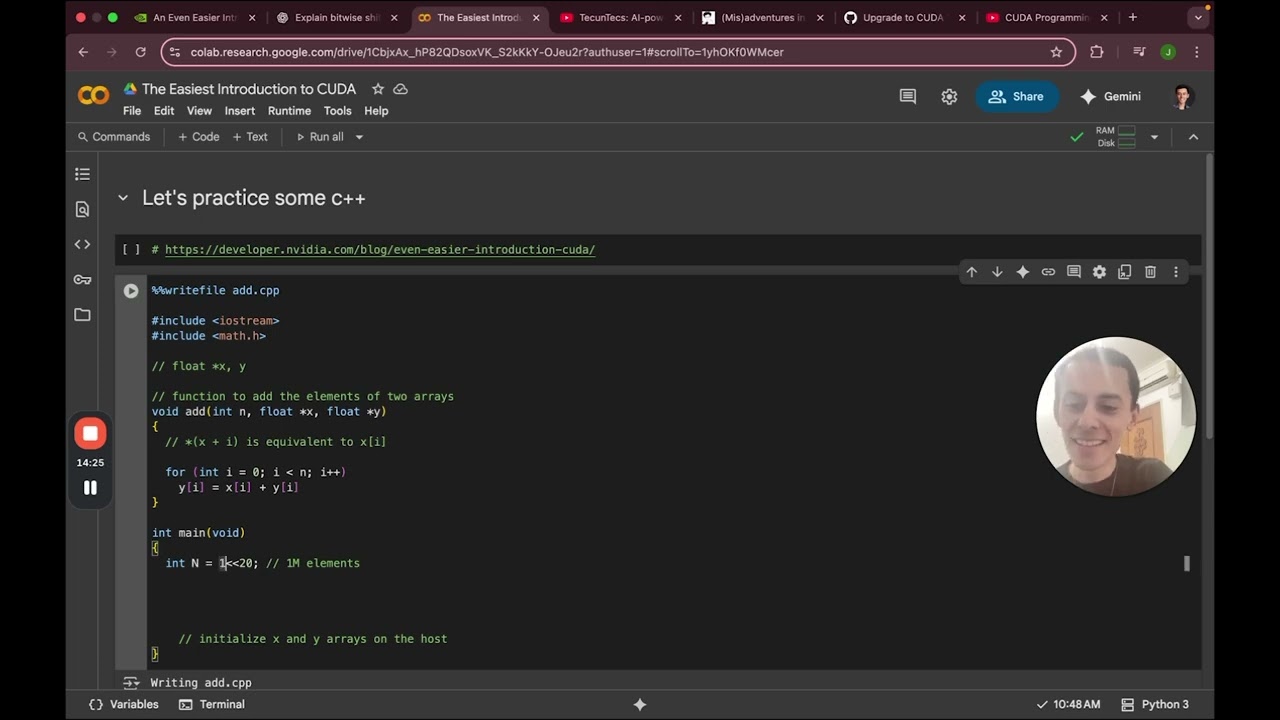
Task: Reload the browser page
Action: tap(140, 52)
